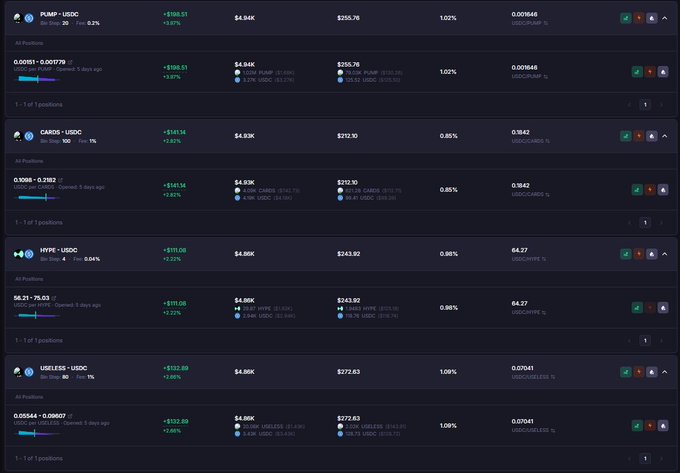This screenshot has width=680, height=473.
Task: Open external link icon beside 56.21 - 75.03 range
Action: [54, 298]
